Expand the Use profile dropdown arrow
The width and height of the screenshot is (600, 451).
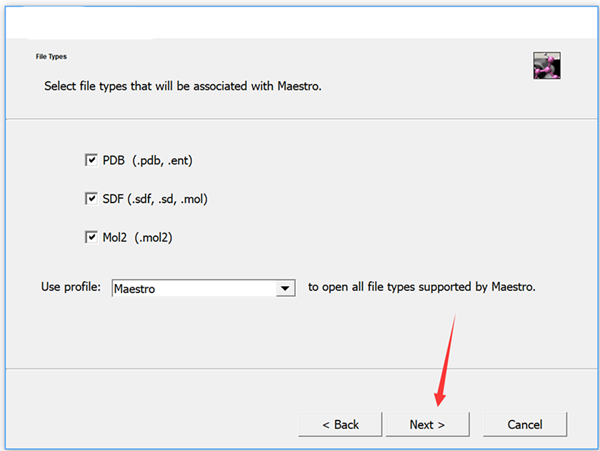pos(287,289)
